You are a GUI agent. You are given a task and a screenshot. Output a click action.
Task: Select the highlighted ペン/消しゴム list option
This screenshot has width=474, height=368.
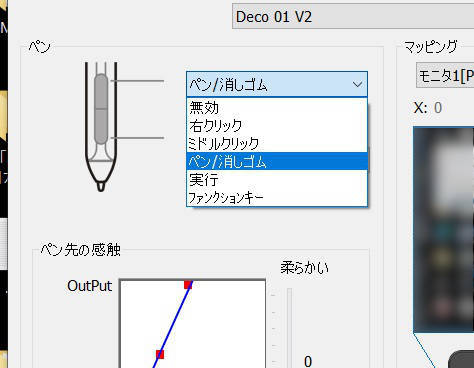pos(277,161)
